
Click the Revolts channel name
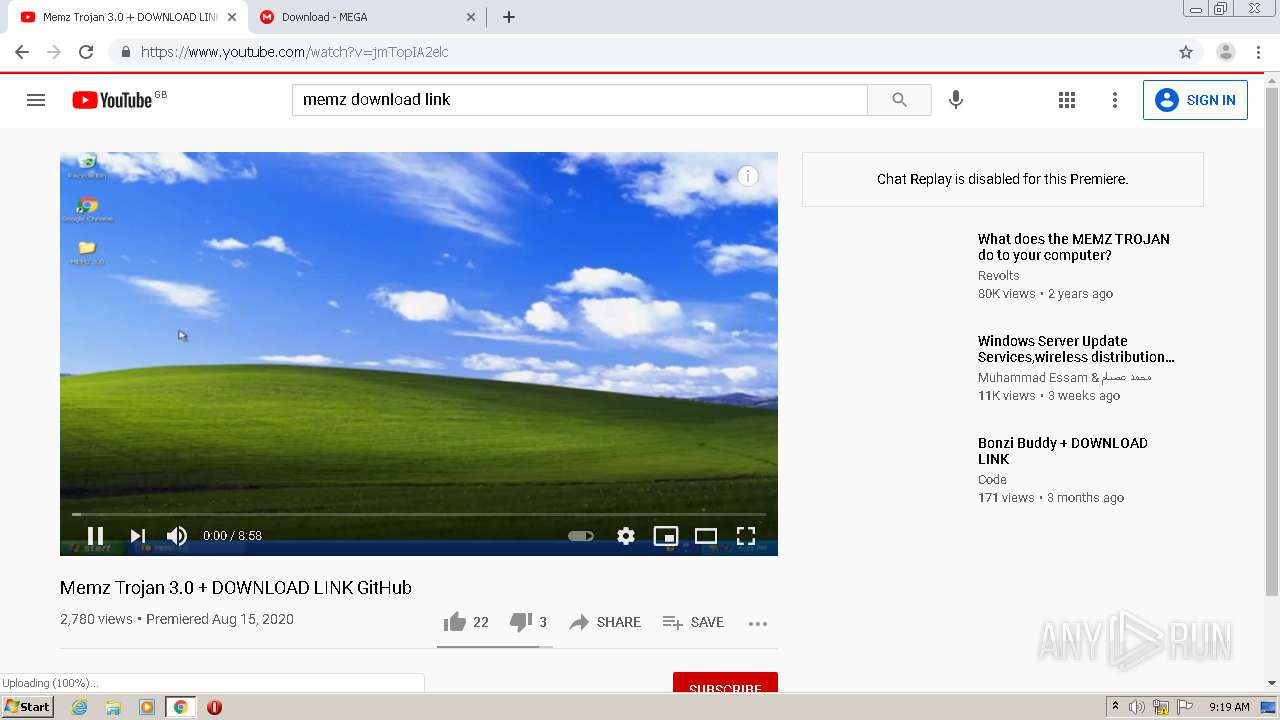[999, 276]
